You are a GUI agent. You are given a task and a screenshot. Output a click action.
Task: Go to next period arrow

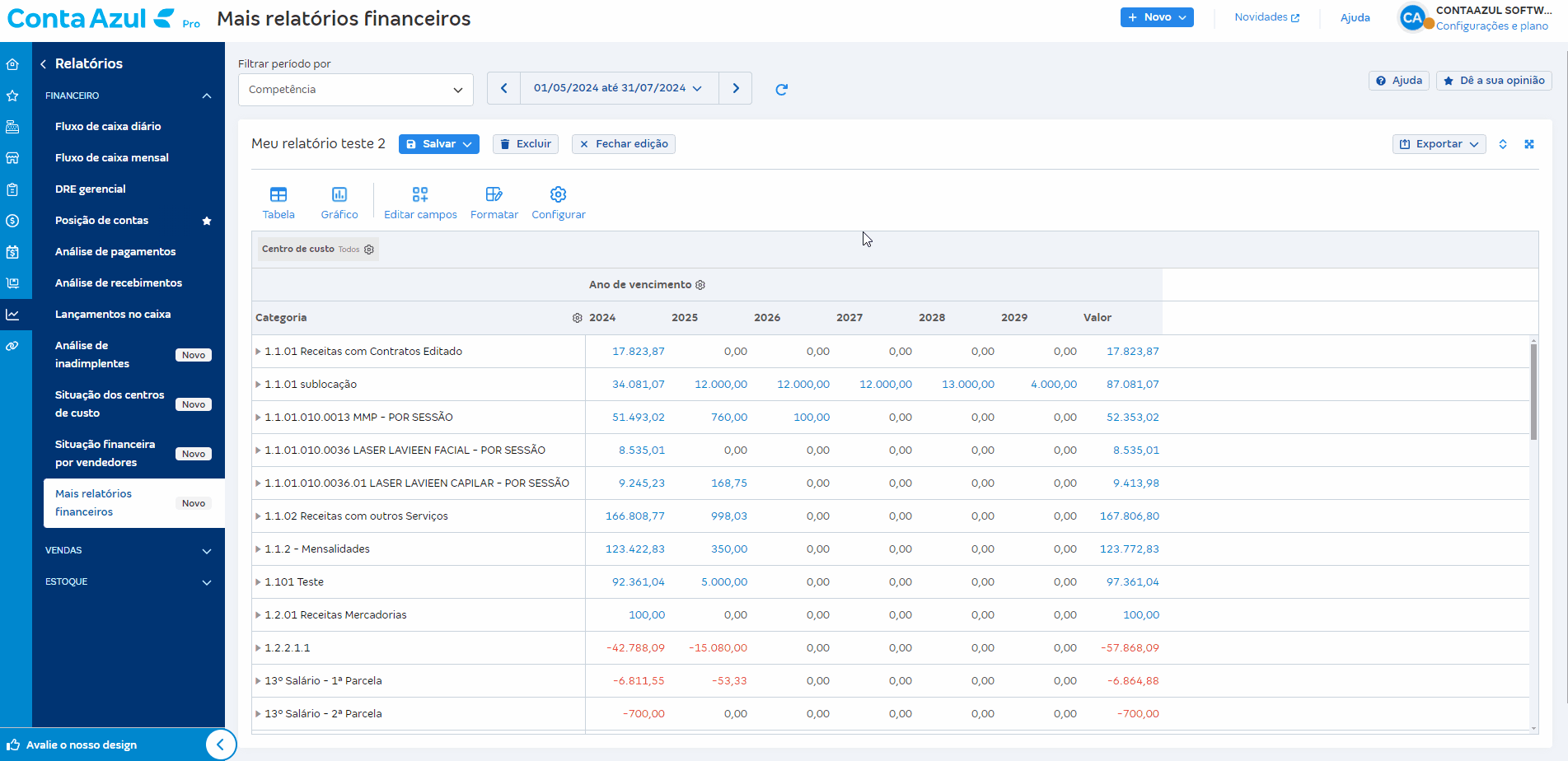736,88
